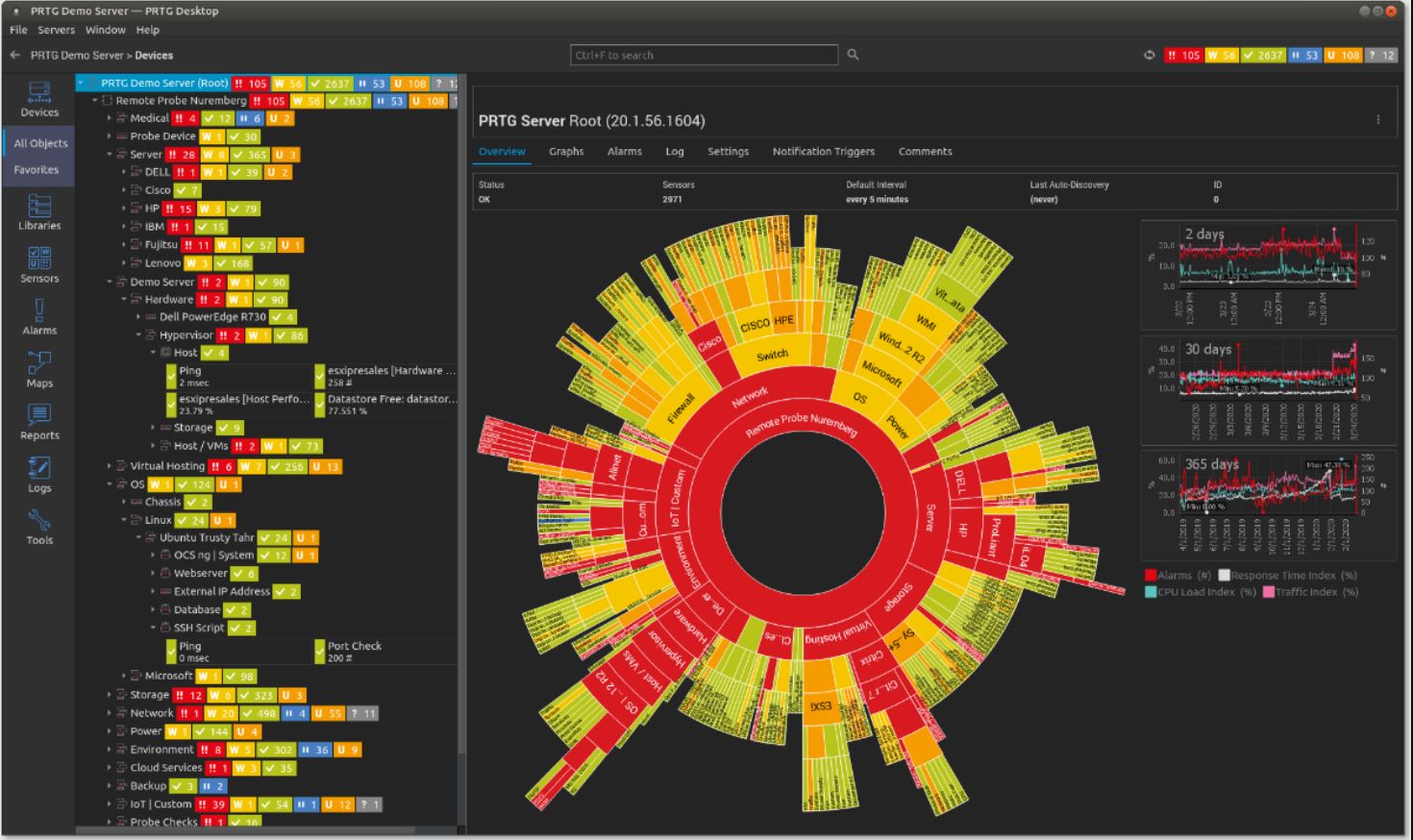1413x840 pixels.
Task: Open the Notification Triggers tab
Action: tap(824, 152)
